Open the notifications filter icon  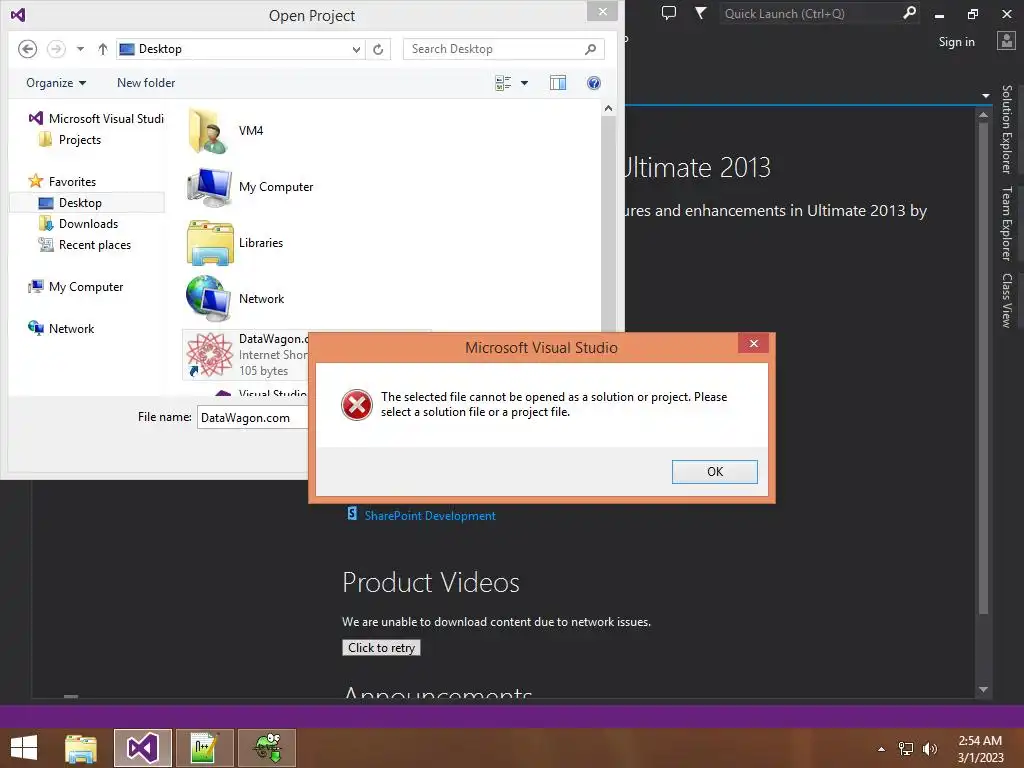click(x=700, y=13)
